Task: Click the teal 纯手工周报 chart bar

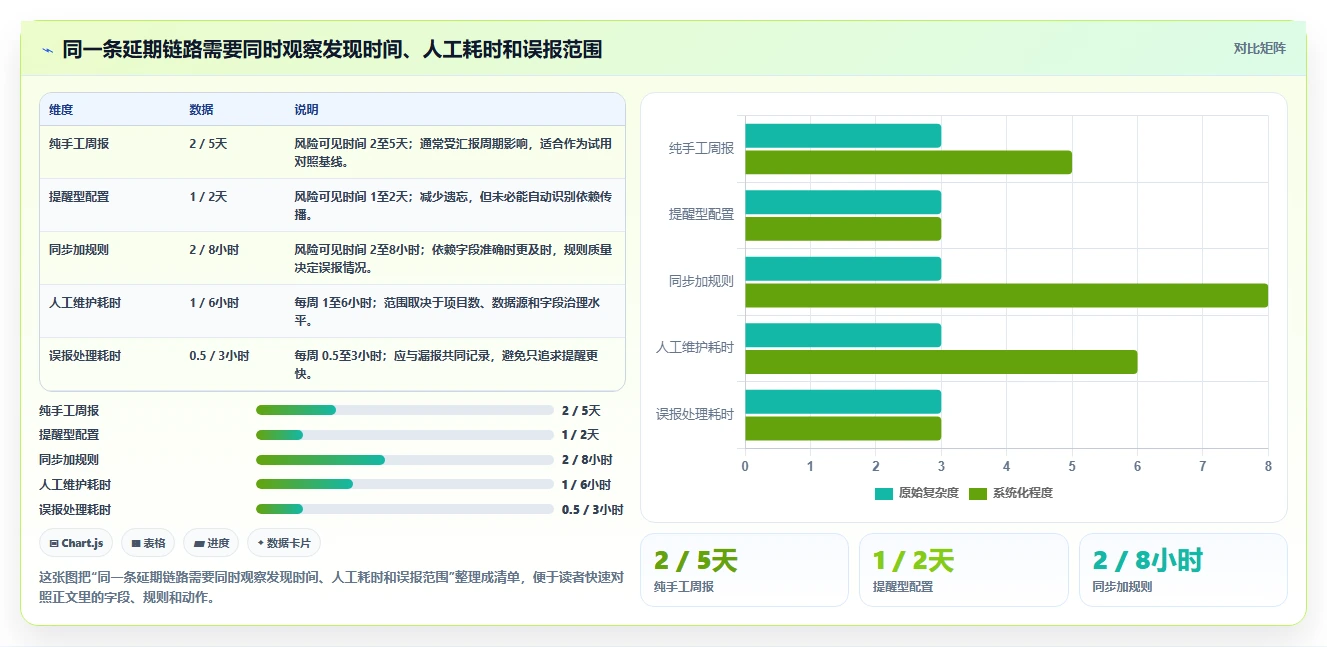Action: 843,135
